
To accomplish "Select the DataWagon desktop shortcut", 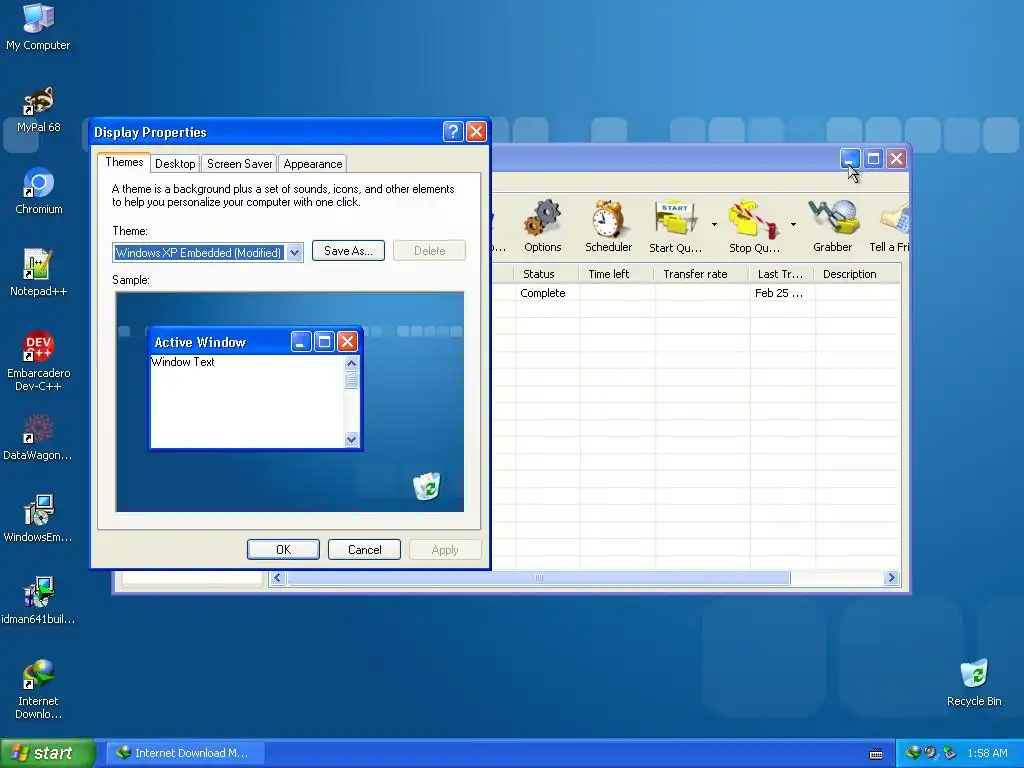I will [x=38, y=438].
